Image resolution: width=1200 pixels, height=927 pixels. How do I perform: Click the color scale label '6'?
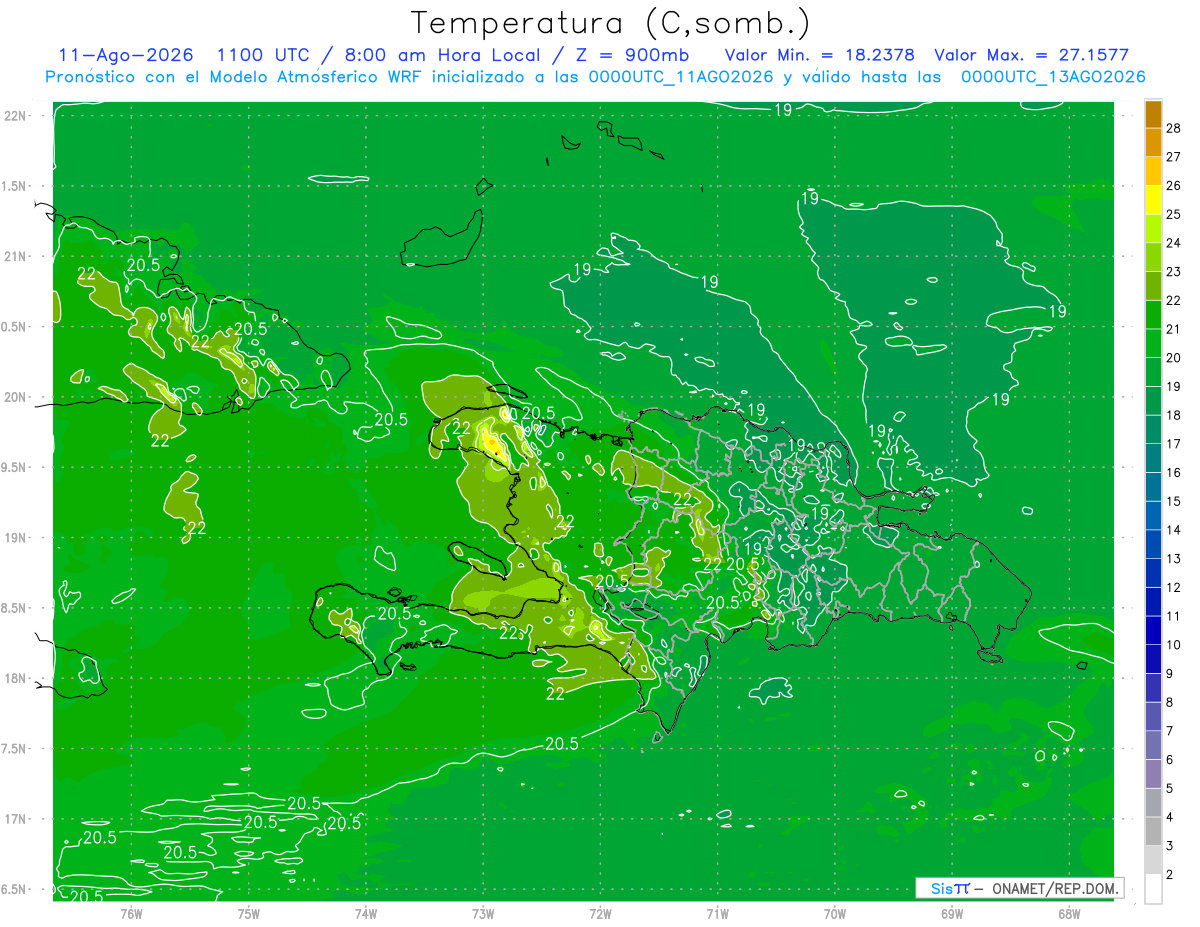[1171, 760]
